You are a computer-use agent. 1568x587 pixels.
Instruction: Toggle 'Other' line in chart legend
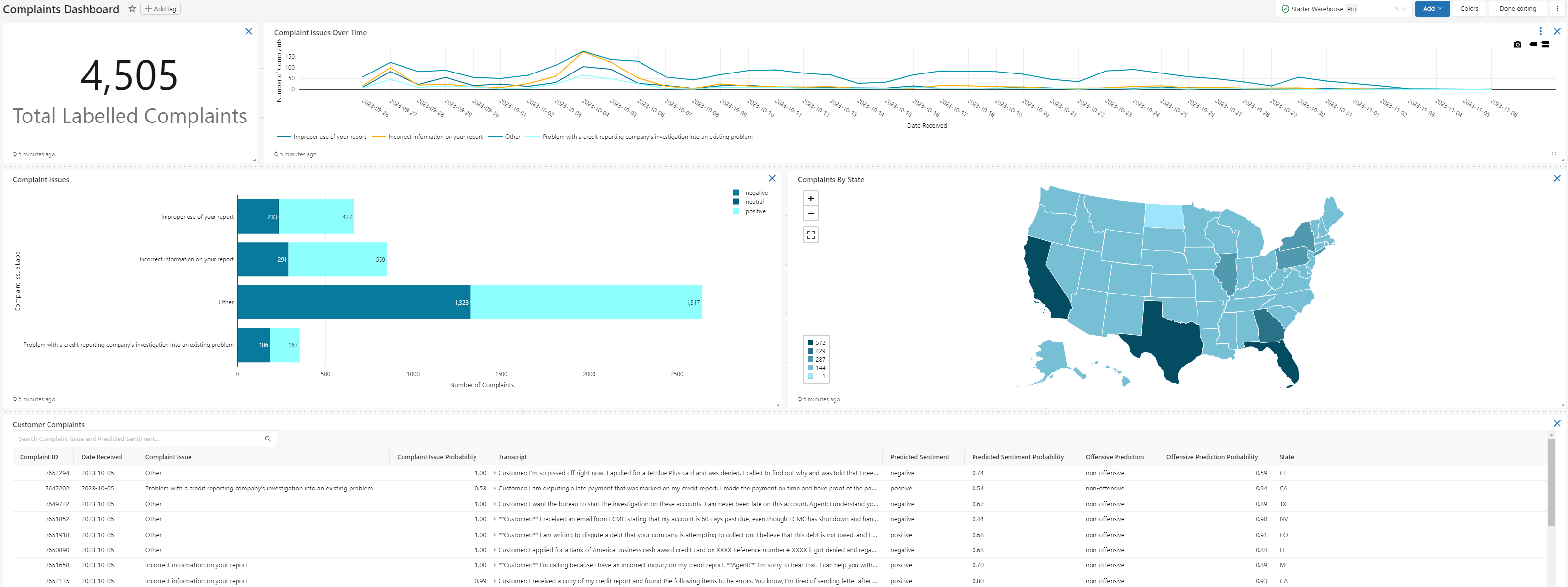point(512,136)
